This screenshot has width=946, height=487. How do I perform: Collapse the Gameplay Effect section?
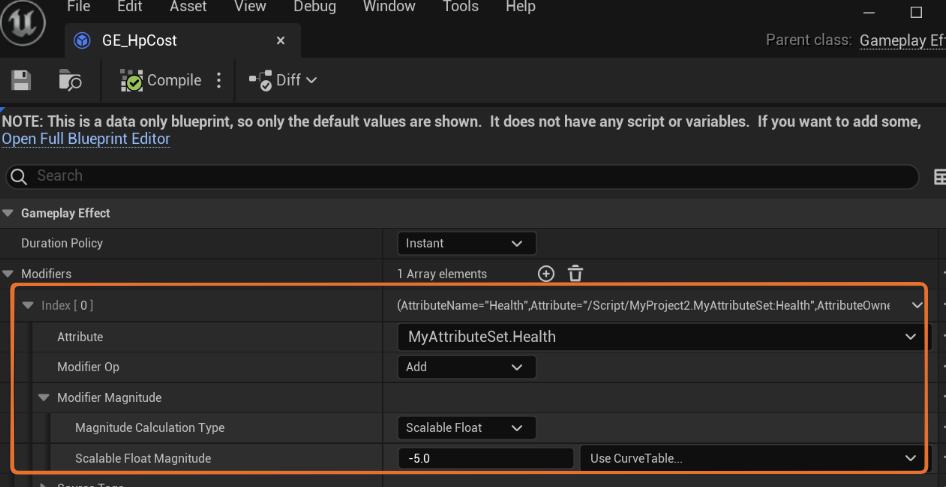tap(9, 213)
